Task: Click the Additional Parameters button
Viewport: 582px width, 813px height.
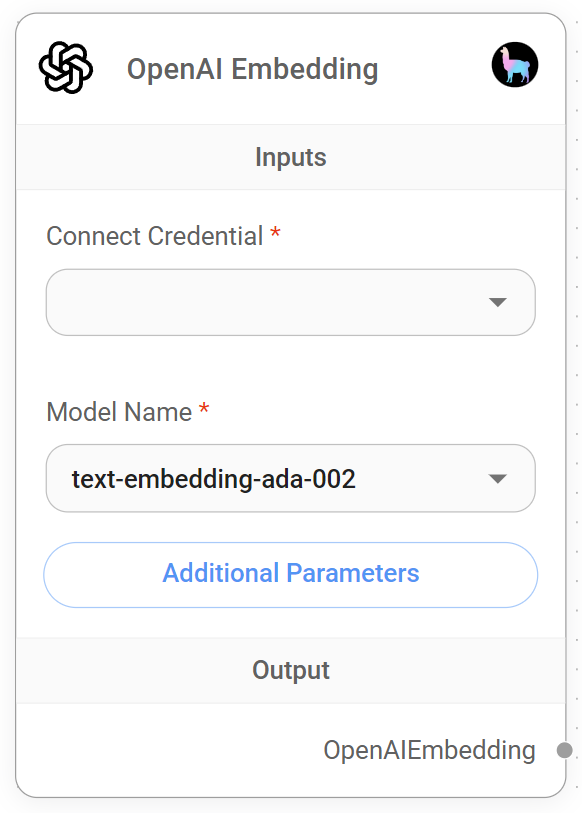Action: tap(290, 574)
